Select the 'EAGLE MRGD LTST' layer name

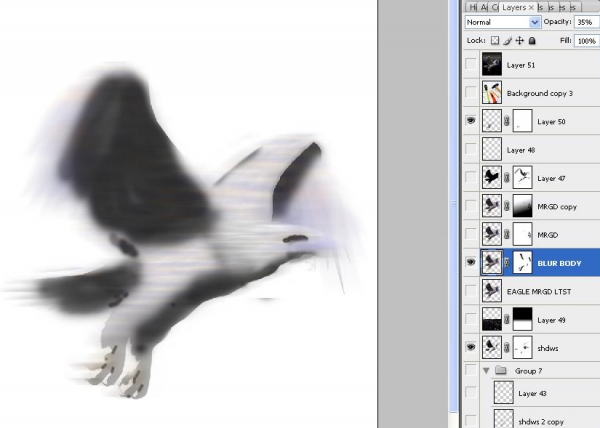coord(539,291)
